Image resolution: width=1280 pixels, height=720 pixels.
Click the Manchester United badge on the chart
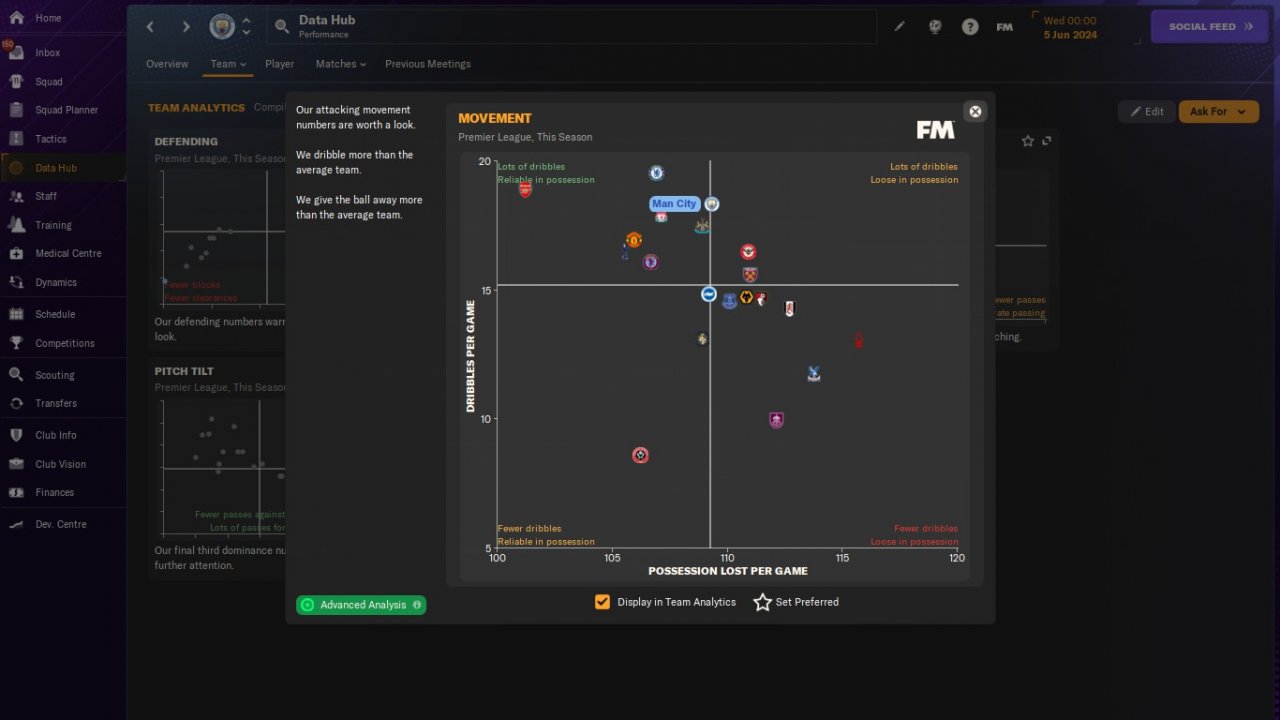[633, 240]
